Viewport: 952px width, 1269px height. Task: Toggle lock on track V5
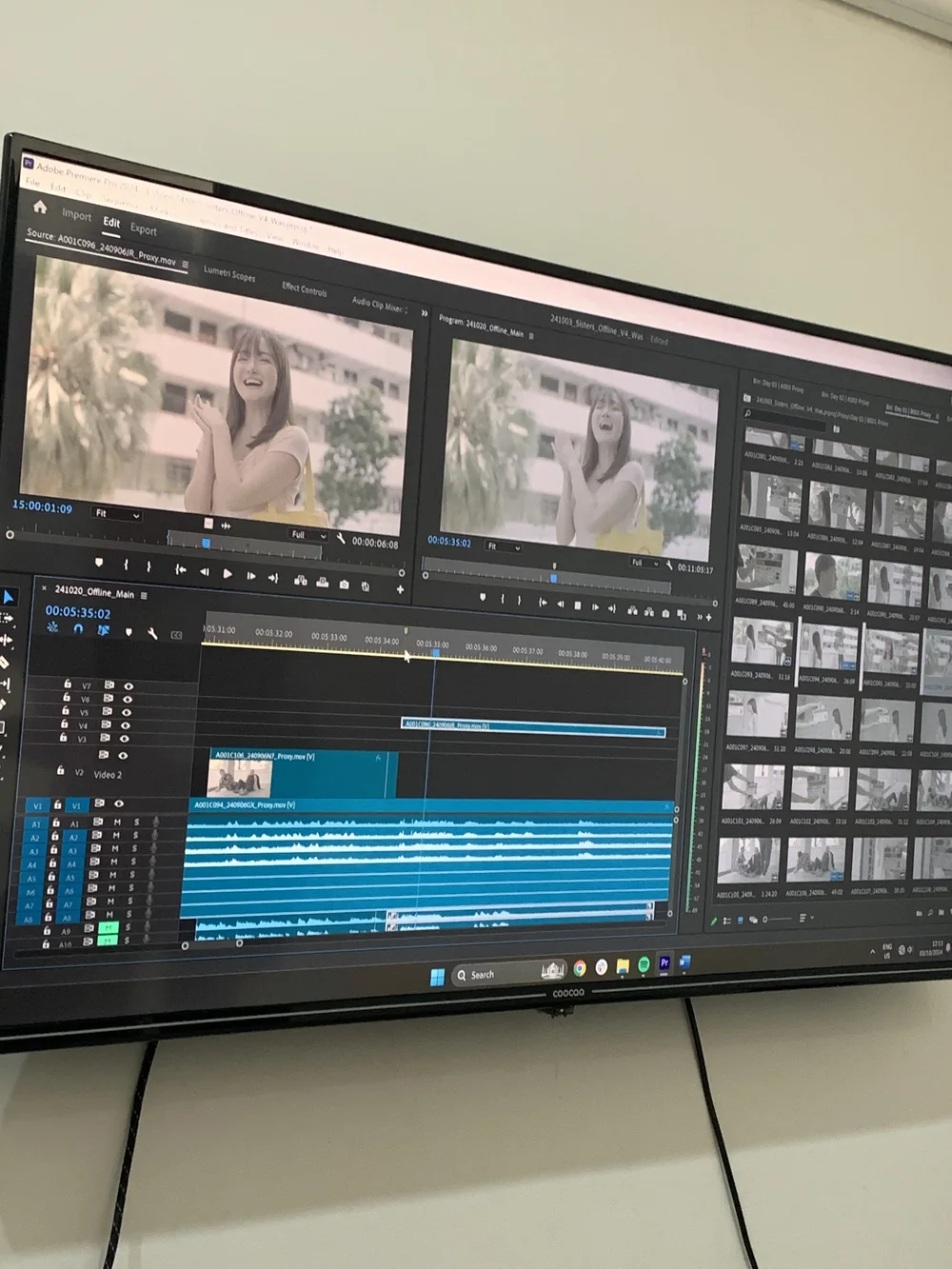pyautogui.click(x=65, y=709)
